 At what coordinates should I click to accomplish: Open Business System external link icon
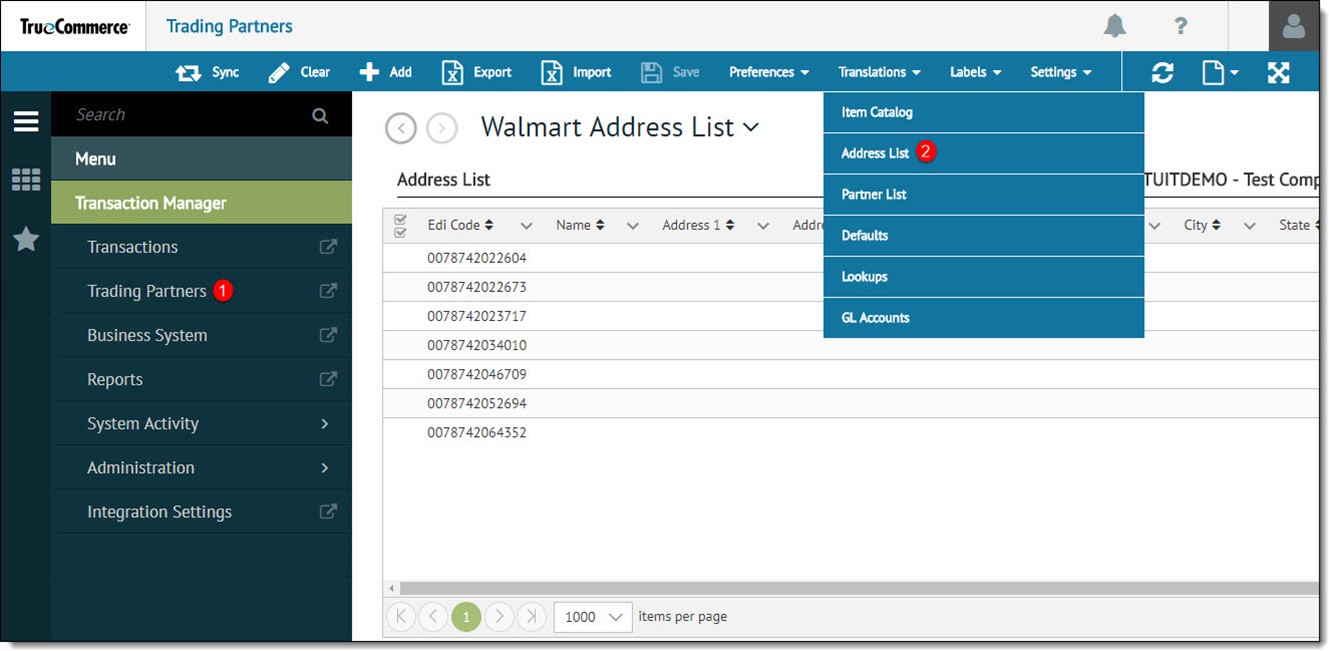(328, 335)
